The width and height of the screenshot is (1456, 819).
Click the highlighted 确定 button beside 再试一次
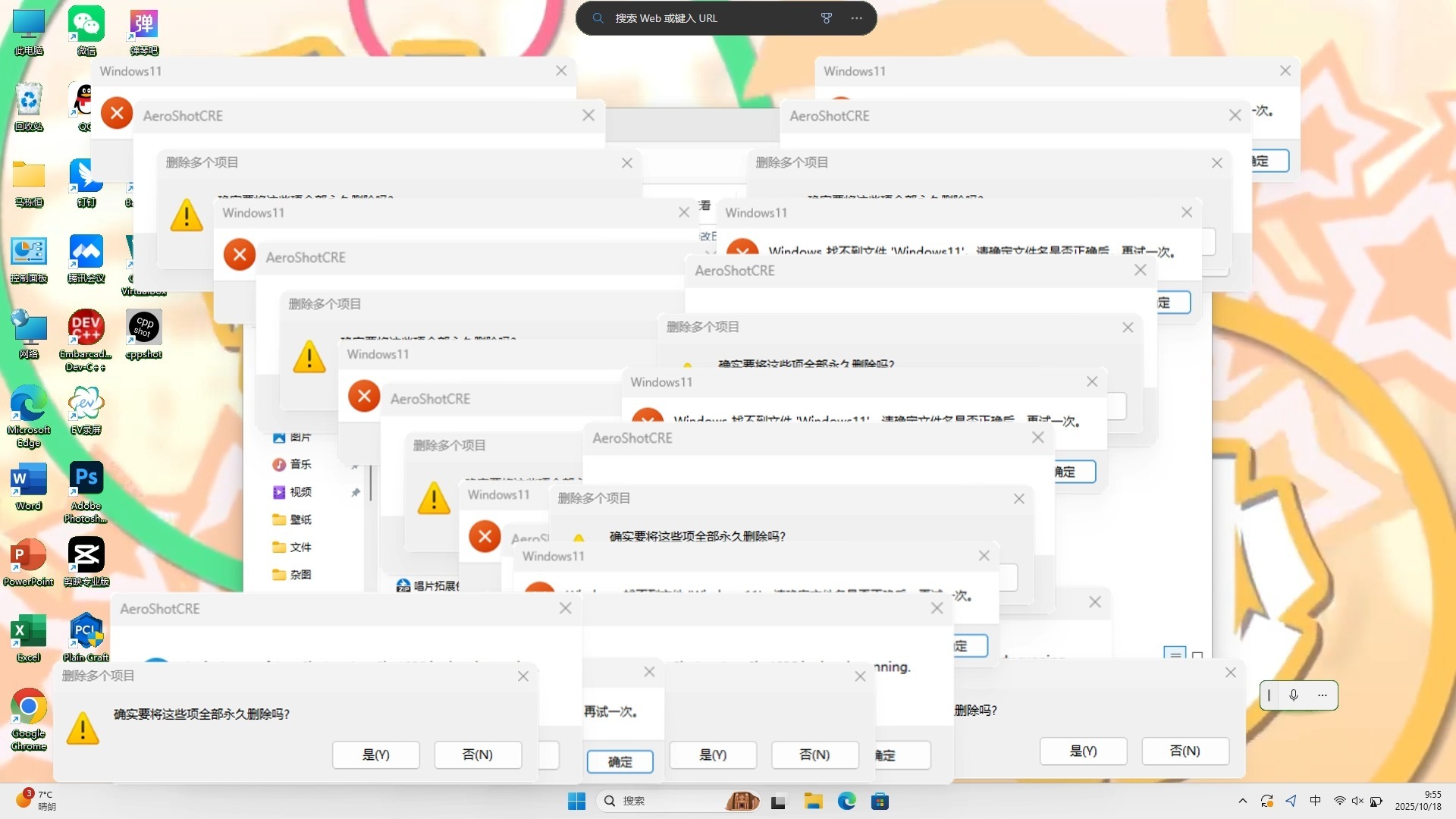click(x=620, y=761)
